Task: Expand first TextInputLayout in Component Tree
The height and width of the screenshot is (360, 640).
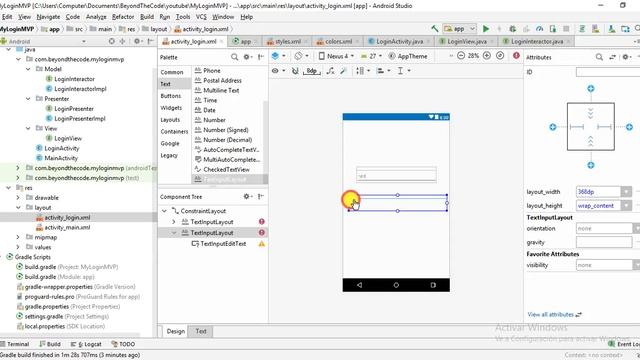Action: pos(174,222)
